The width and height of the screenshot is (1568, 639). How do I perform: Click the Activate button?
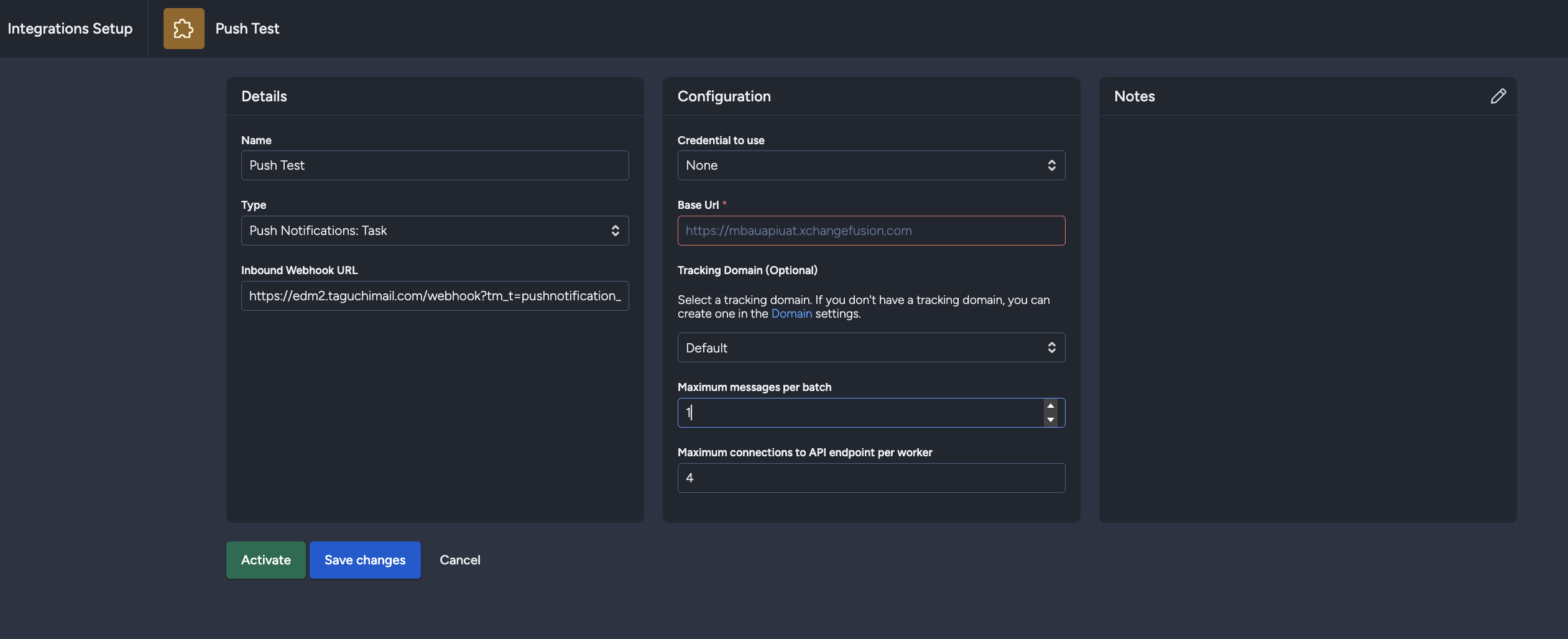(265, 559)
